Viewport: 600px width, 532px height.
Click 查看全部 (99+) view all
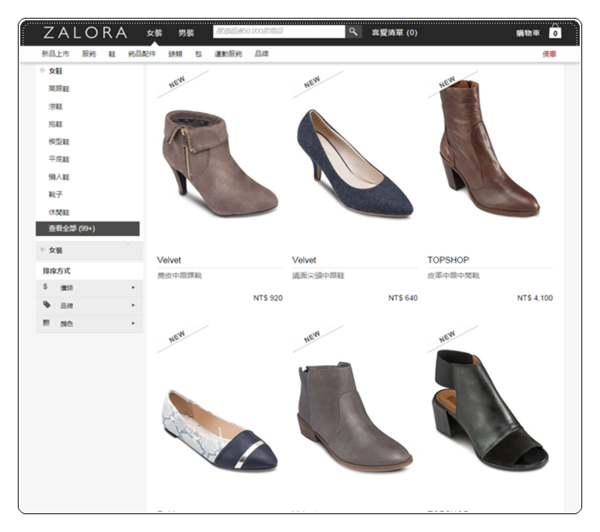pos(88,228)
